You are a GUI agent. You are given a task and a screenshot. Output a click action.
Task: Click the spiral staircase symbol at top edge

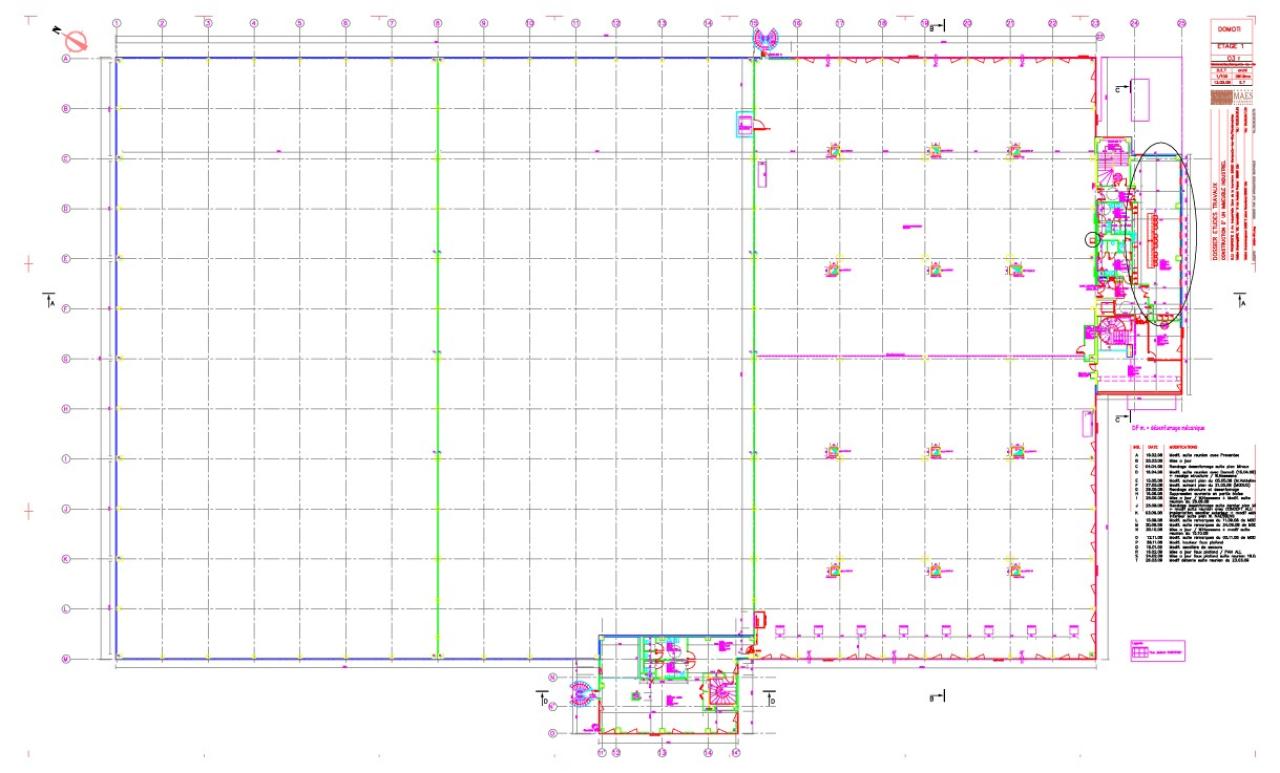click(768, 39)
